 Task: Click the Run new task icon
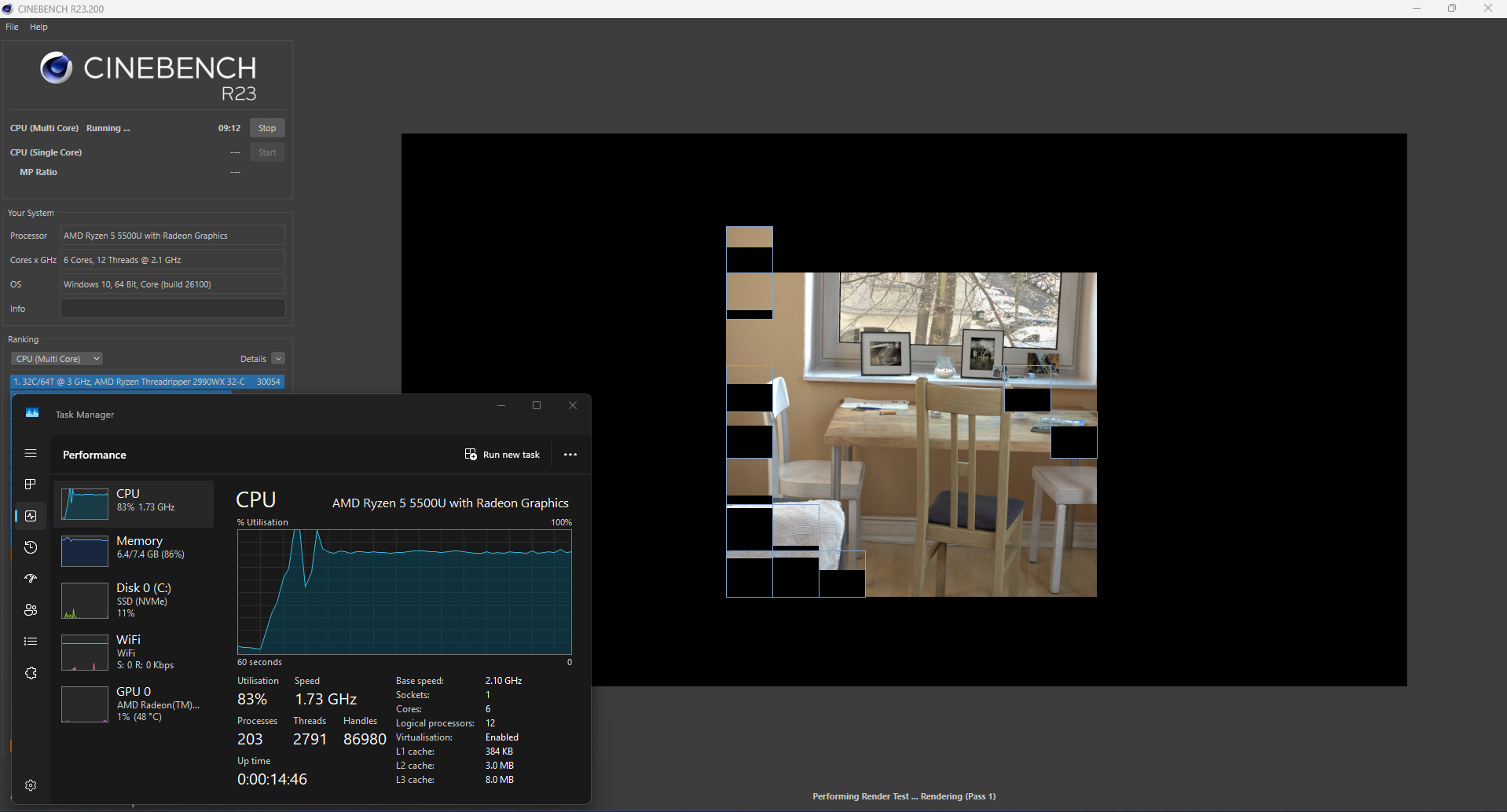(x=471, y=455)
